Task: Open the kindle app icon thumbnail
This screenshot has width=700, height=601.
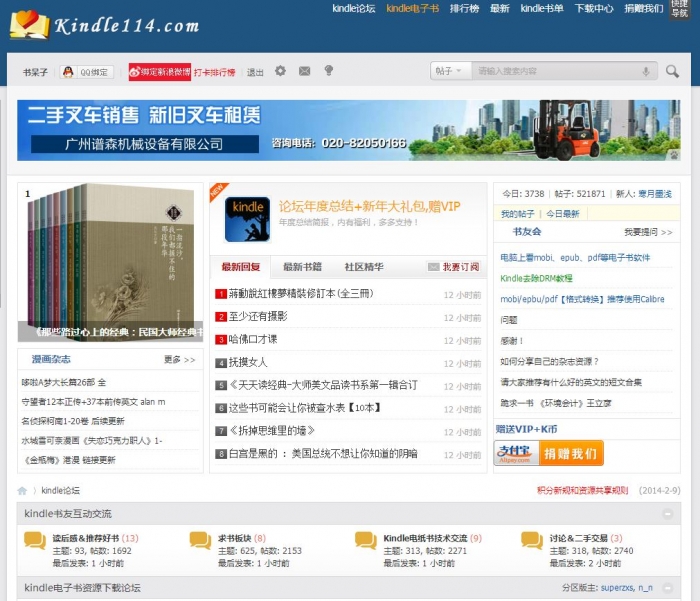Action: [247, 219]
